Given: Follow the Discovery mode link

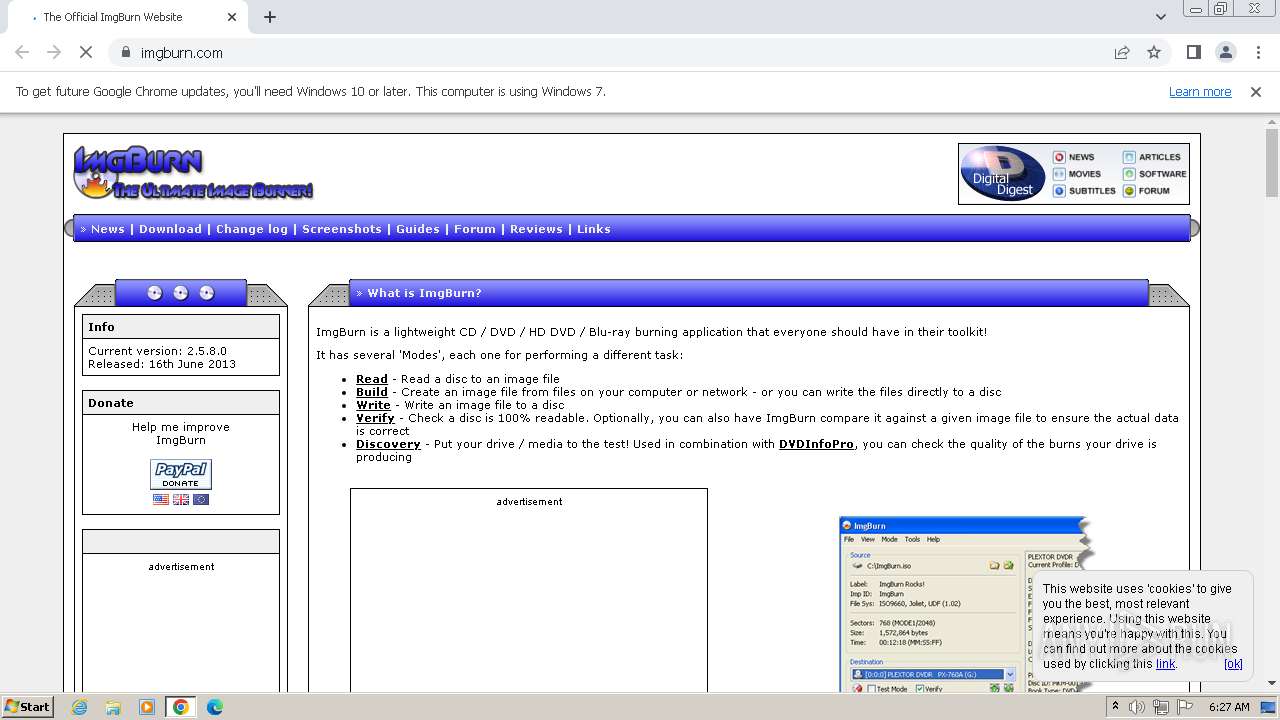Looking at the screenshot, I should (x=388, y=444).
